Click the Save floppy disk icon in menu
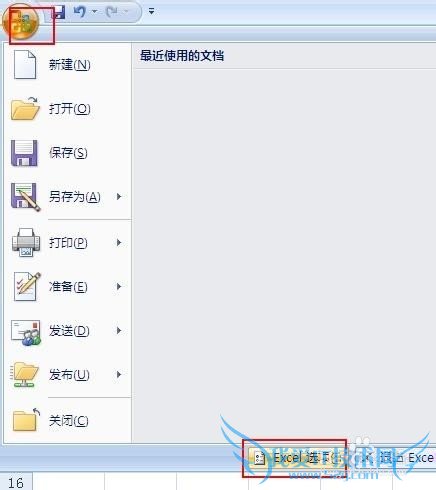The height and width of the screenshot is (490, 436). coord(24,153)
